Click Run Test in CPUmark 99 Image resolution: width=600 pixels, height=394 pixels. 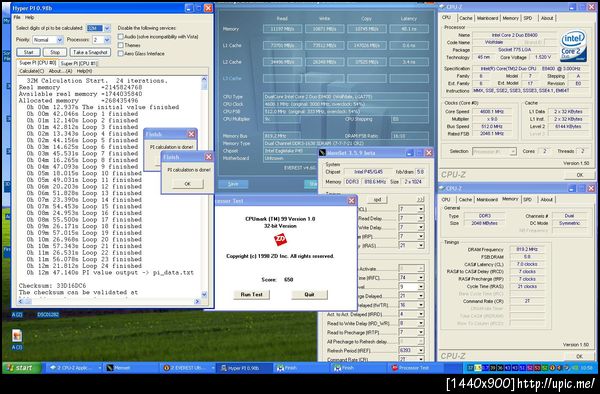251,295
